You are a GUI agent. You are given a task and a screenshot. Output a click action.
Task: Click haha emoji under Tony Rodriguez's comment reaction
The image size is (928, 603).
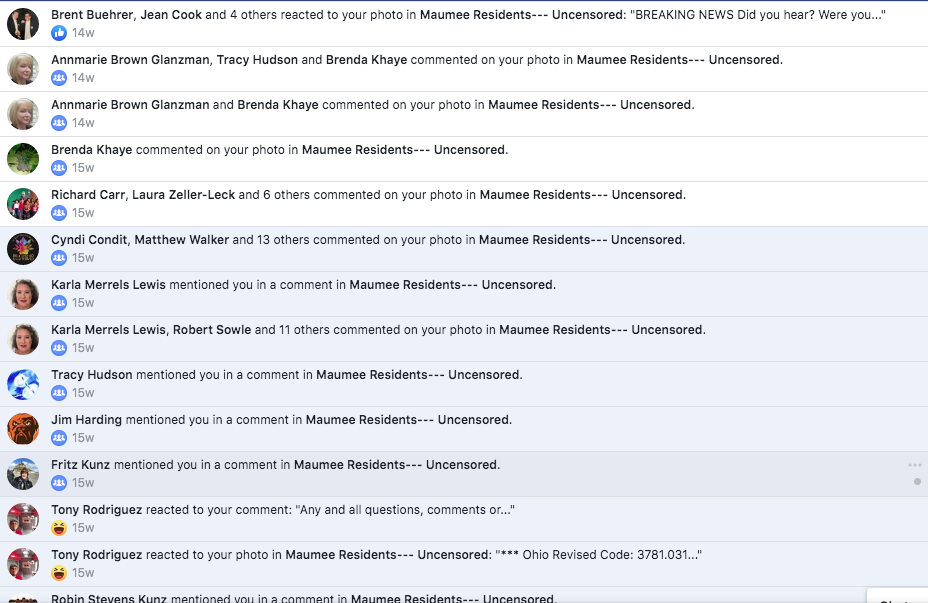(59, 528)
